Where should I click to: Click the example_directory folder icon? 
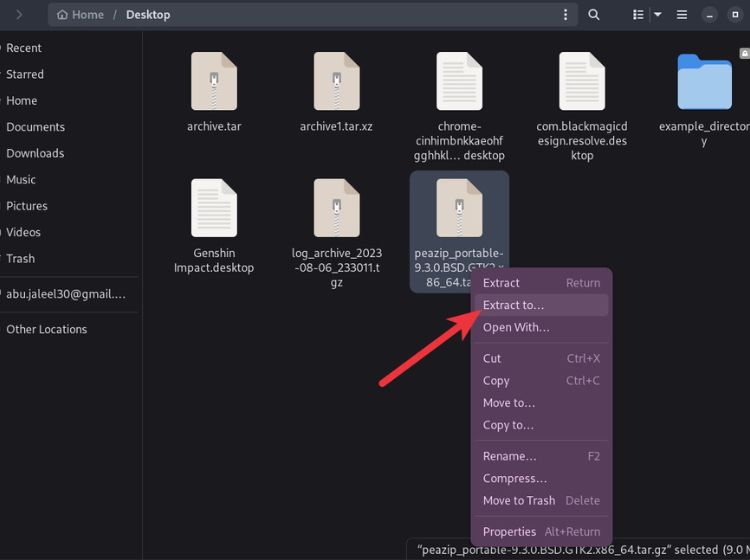tap(704, 82)
